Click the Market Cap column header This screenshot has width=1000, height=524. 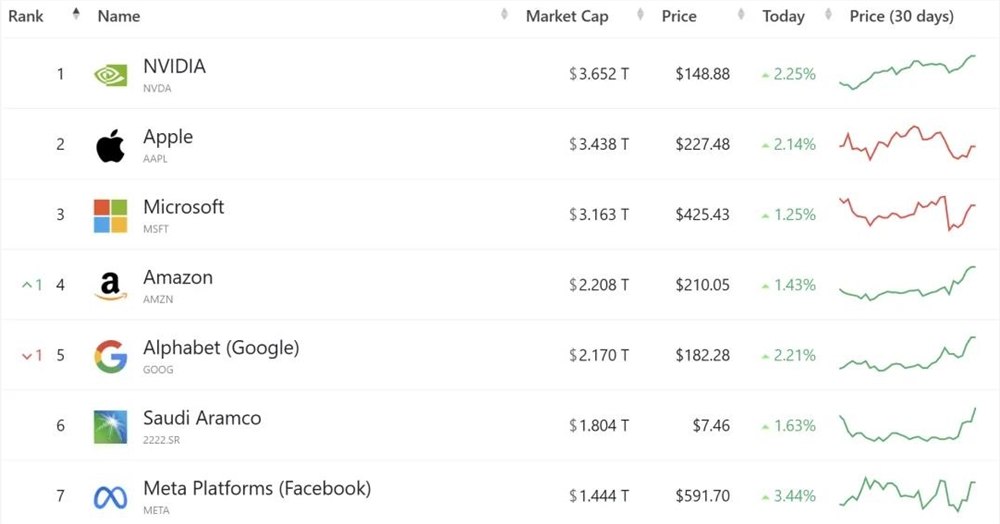point(566,16)
